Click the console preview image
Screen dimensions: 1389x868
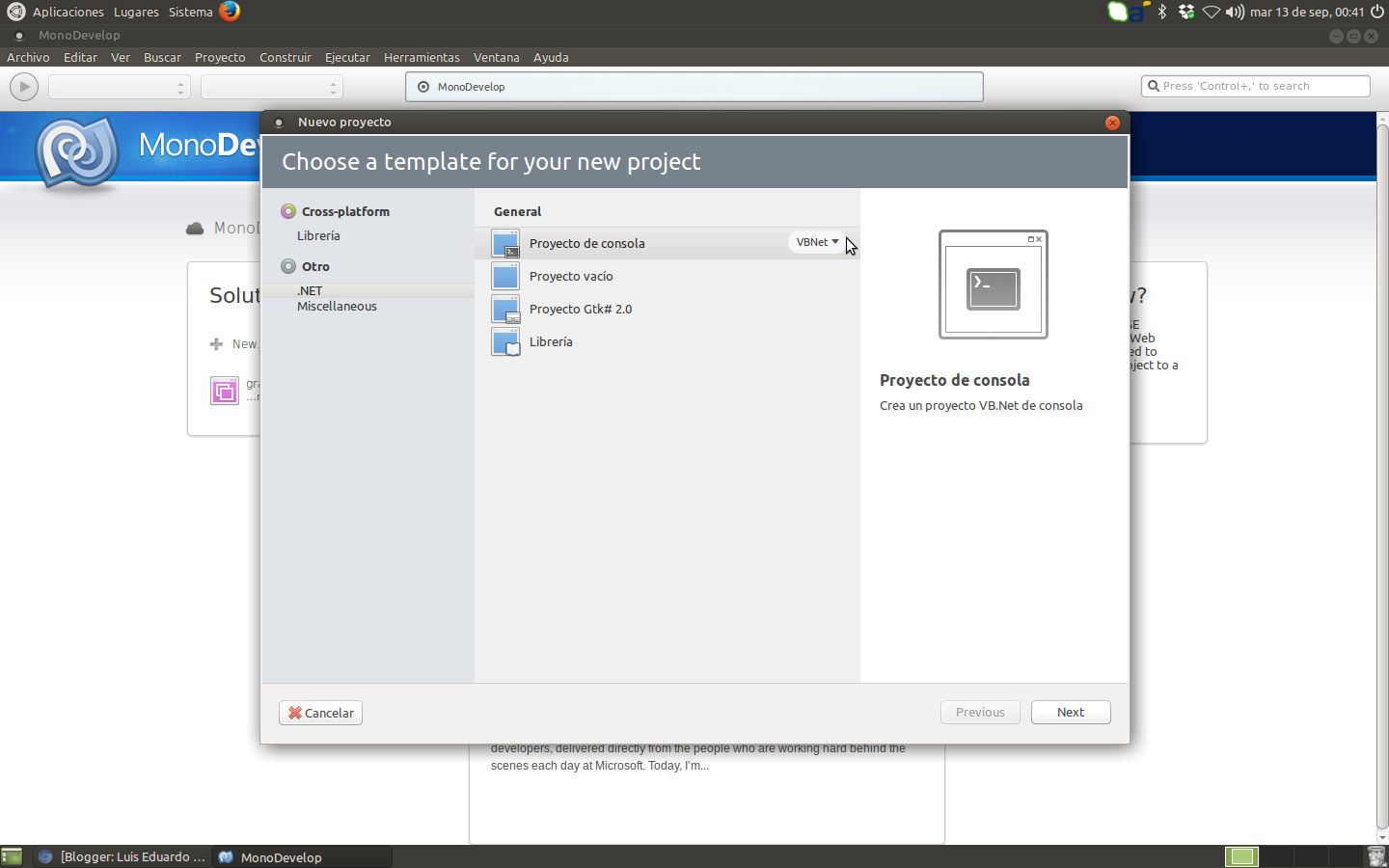(x=994, y=285)
